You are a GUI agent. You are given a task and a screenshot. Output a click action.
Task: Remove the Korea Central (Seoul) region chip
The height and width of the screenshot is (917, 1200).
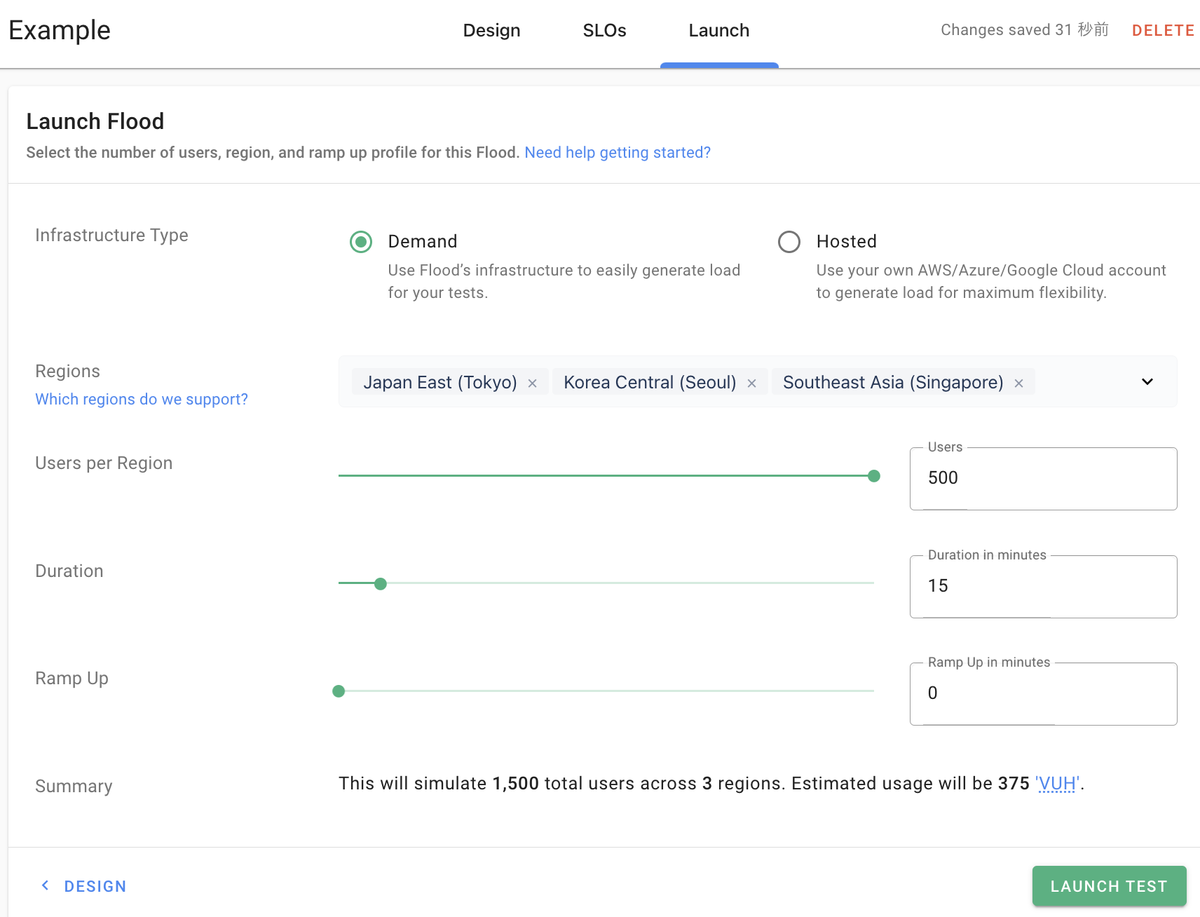751,383
